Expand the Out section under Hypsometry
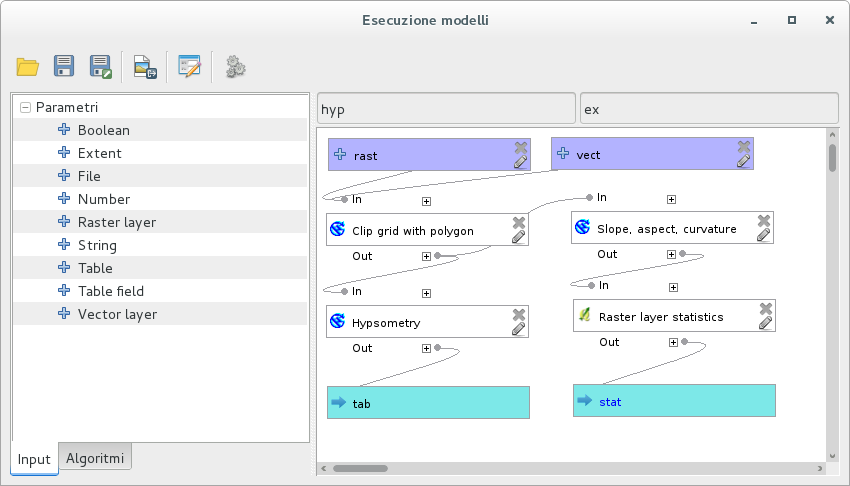The height and width of the screenshot is (486, 850). 427,348
